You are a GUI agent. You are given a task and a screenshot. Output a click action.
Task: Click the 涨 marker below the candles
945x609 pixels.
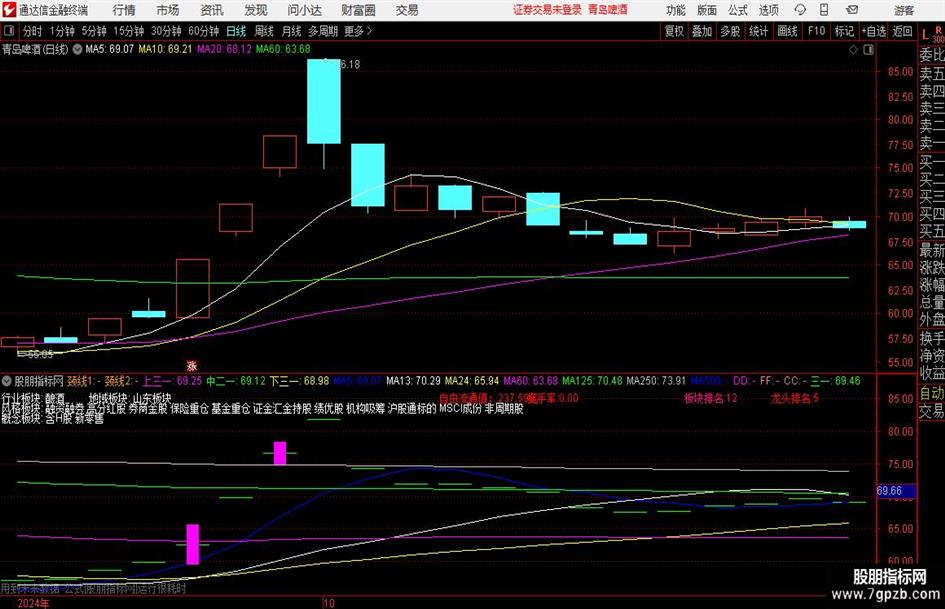pos(192,366)
